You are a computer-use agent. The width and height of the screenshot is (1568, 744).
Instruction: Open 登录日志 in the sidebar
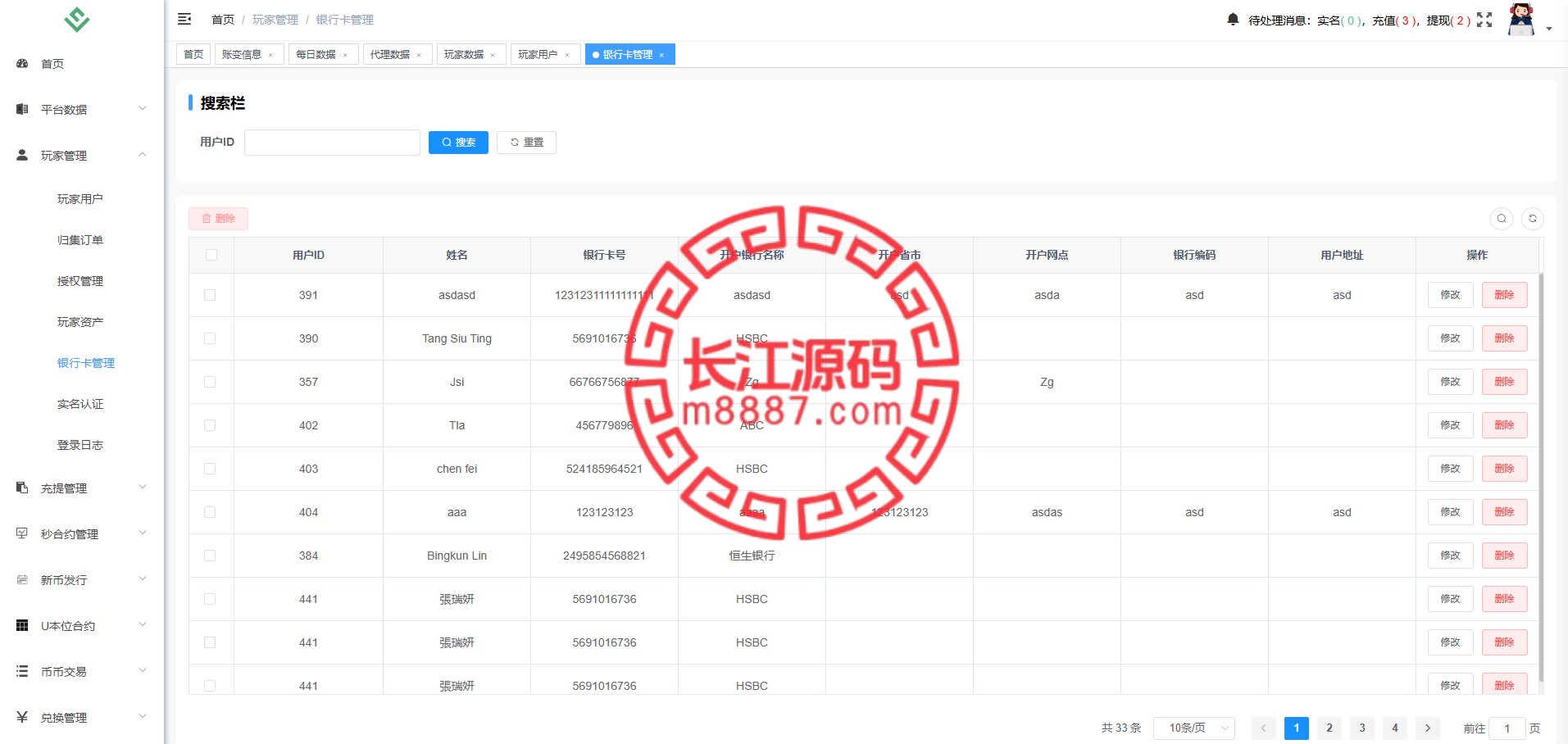pos(80,445)
